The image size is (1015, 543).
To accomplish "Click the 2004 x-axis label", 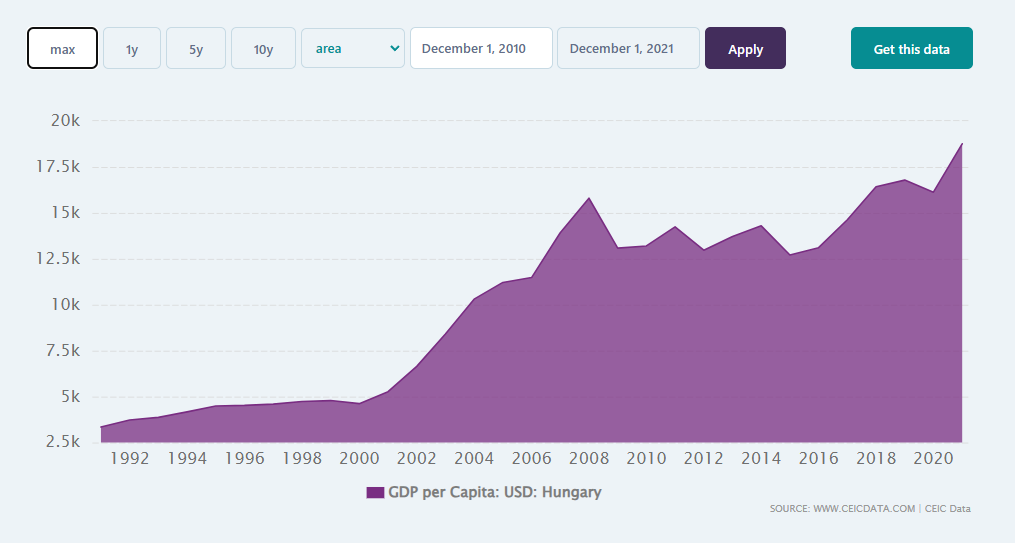I will point(474,458).
